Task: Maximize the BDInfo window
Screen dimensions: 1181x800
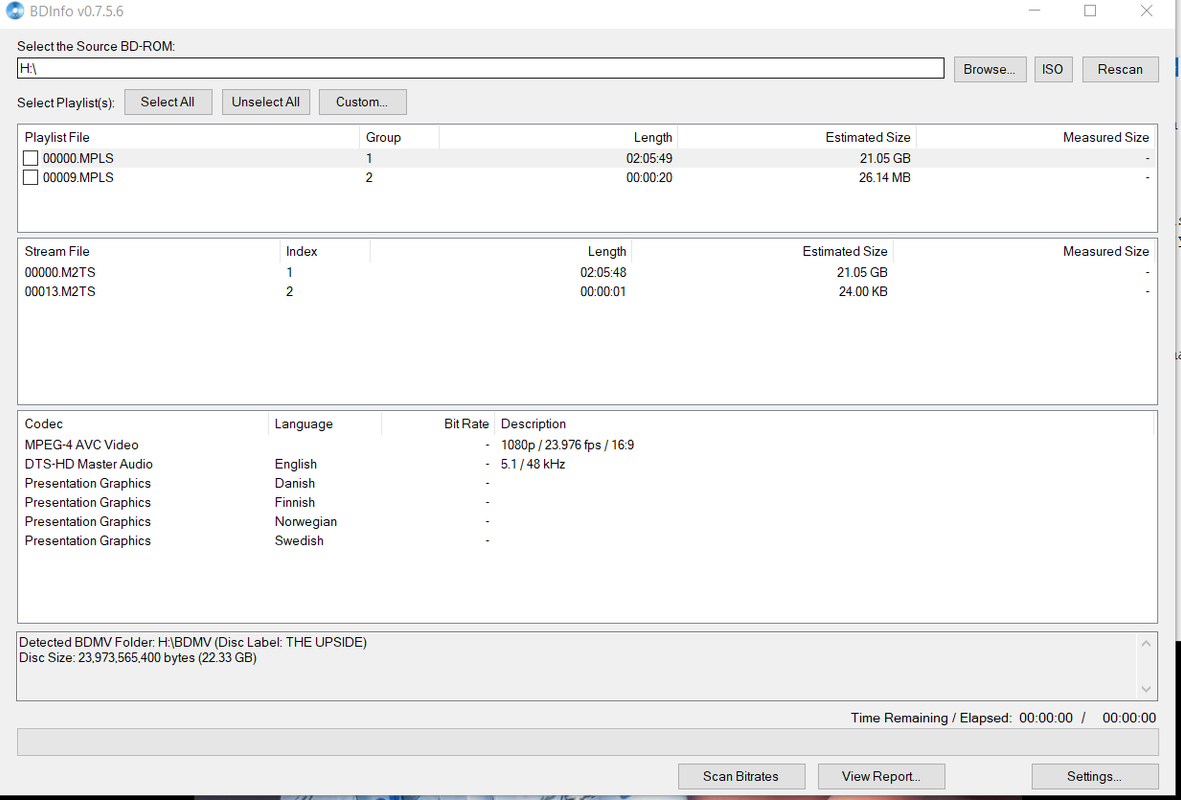Action: (1090, 11)
